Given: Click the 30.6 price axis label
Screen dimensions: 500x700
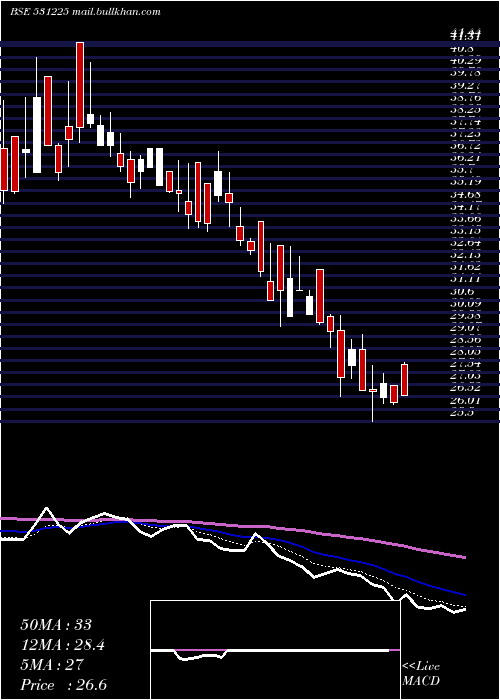Looking at the screenshot, I should point(462,291).
